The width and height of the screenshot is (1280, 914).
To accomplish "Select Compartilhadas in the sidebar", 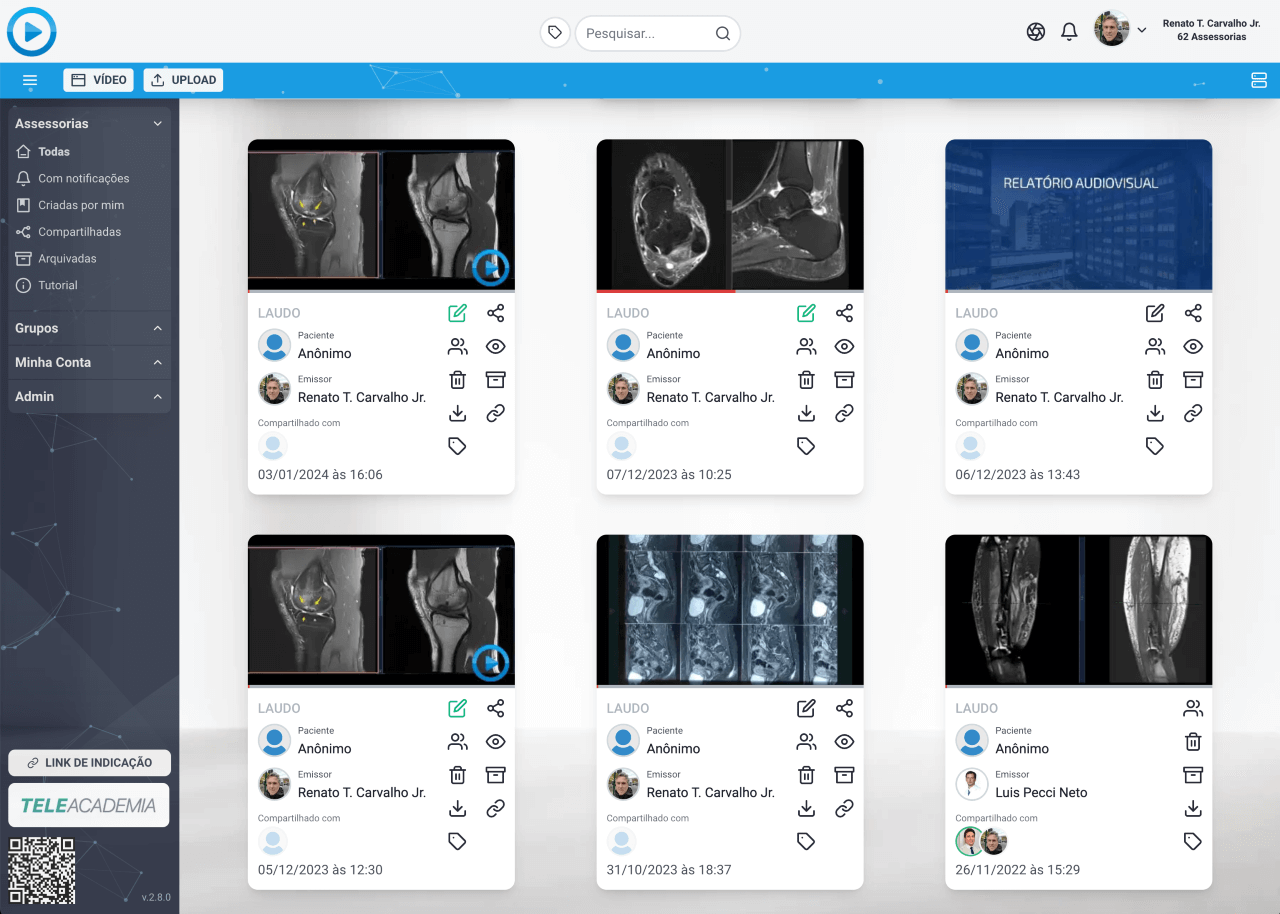I will pyautogui.click(x=79, y=232).
